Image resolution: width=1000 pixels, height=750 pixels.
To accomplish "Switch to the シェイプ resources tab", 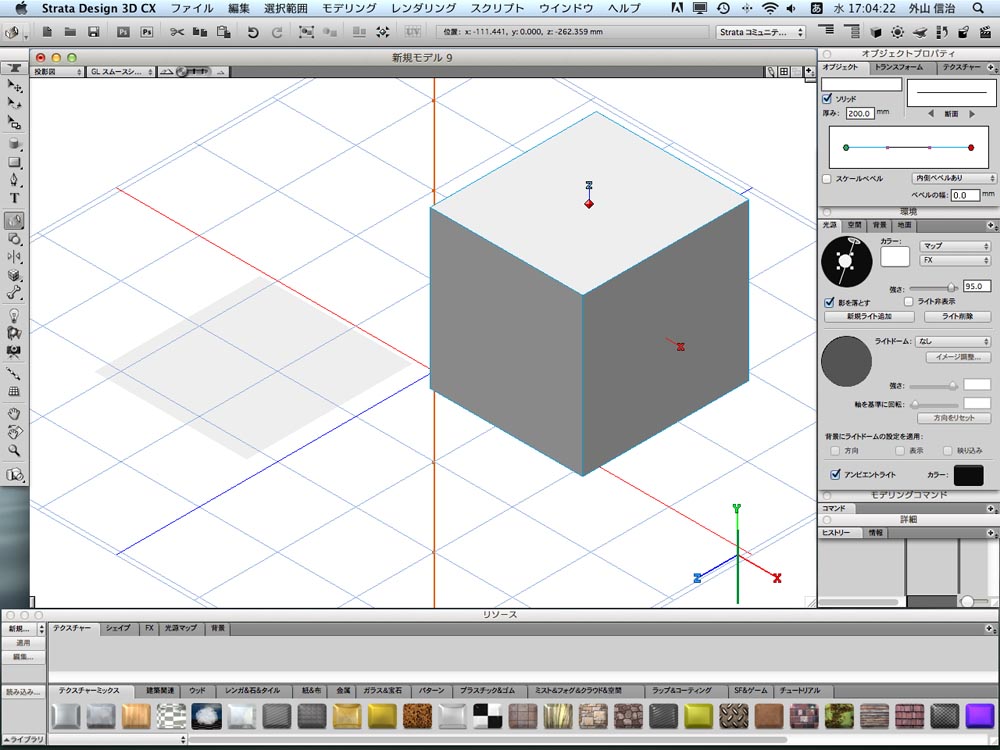I will click(x=118, y=628).
